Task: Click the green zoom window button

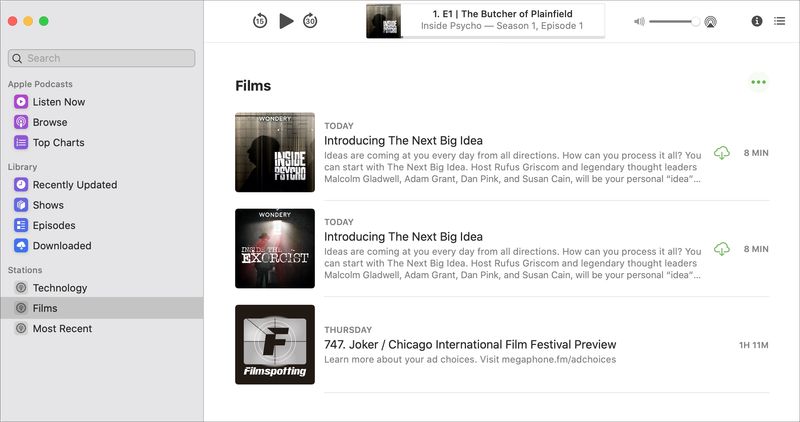Action: point(44,21)
